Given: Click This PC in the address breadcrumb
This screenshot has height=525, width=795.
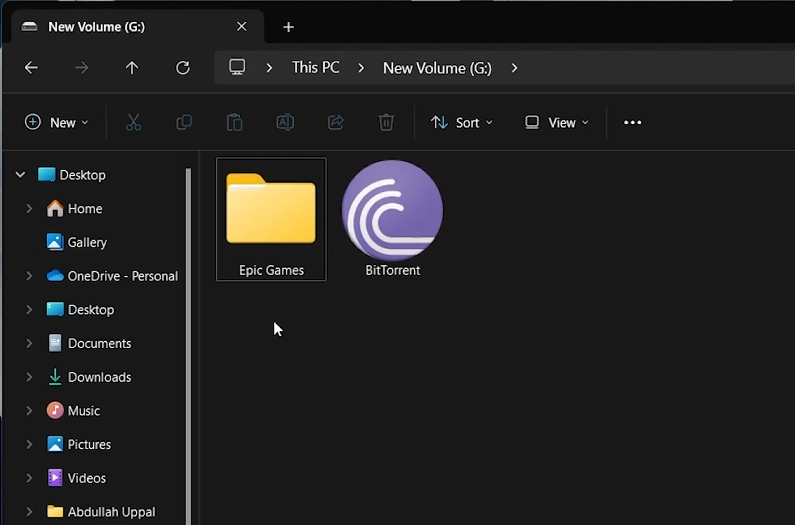Looking at the screenshot, I should pyautogui.click(x=315, y=67).
